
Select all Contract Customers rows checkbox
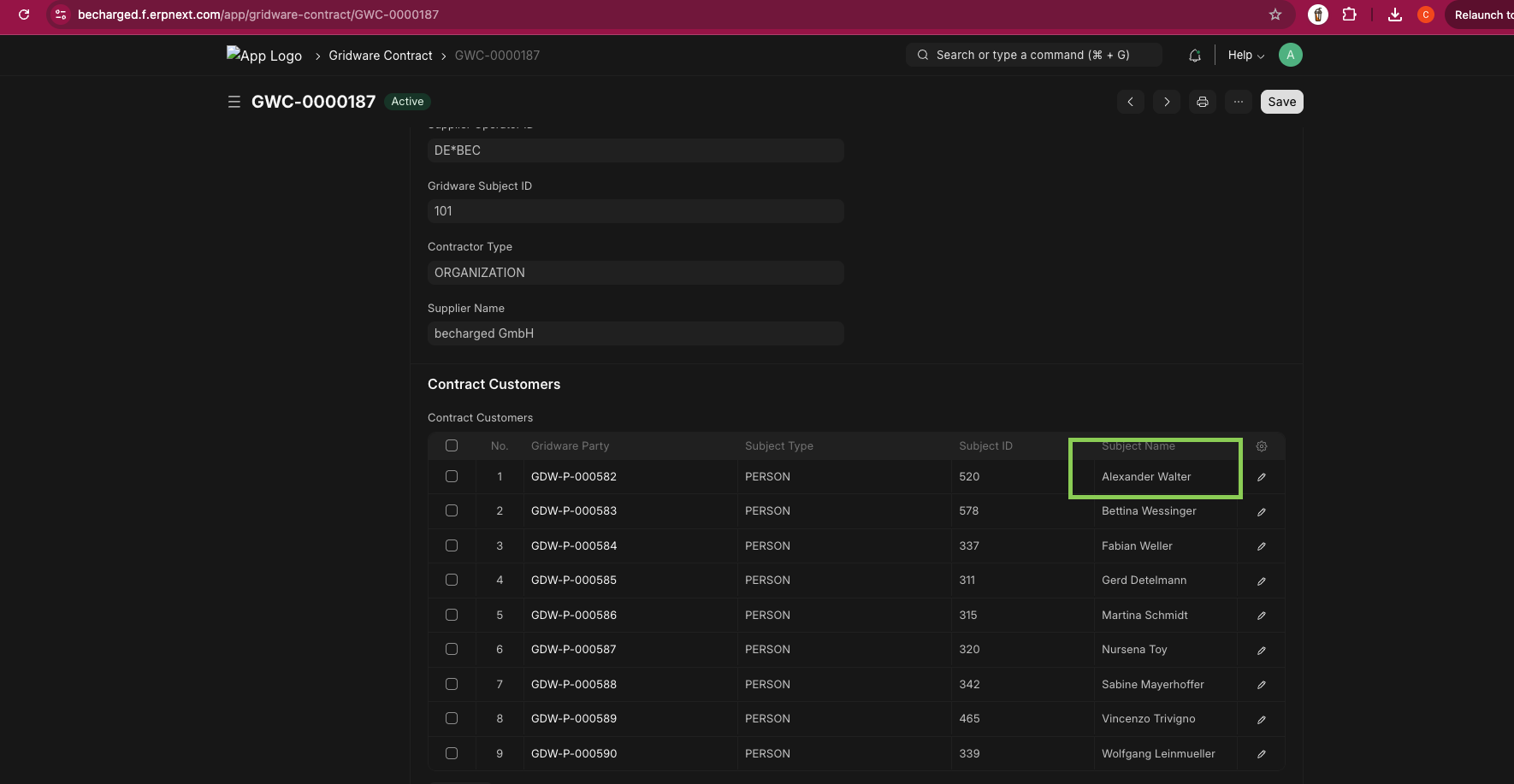click(x=452, y=445)
